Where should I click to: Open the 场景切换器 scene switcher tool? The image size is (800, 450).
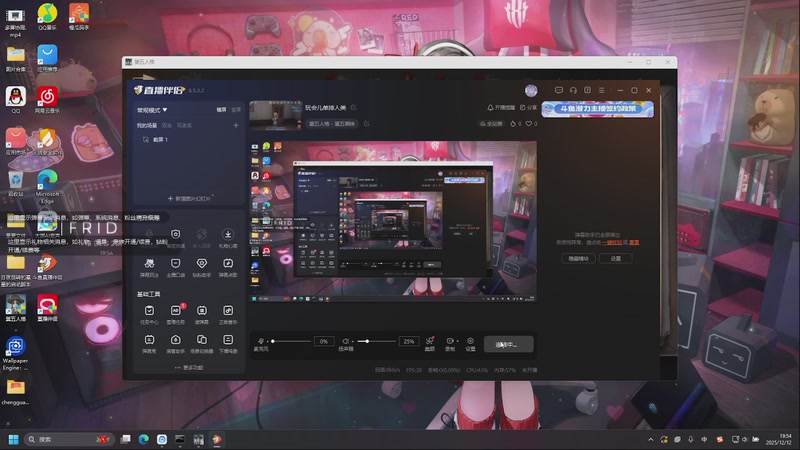202,343
